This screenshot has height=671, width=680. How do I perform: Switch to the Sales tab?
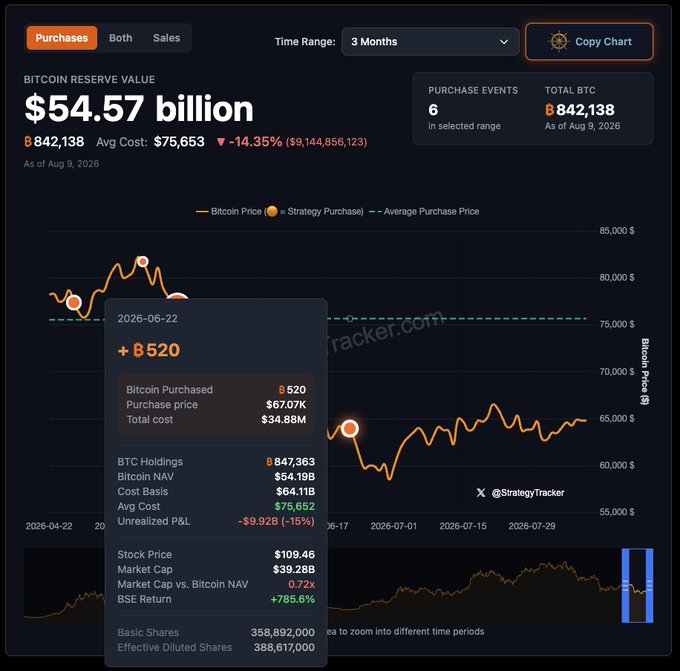(x=166, y=38)
